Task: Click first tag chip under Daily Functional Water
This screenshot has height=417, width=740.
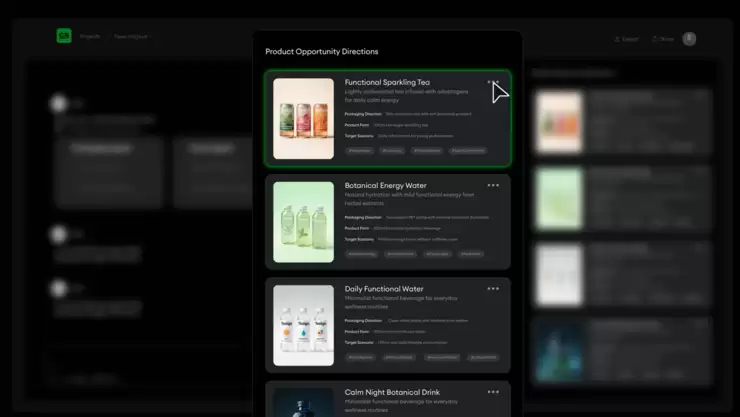Action: 360,357
